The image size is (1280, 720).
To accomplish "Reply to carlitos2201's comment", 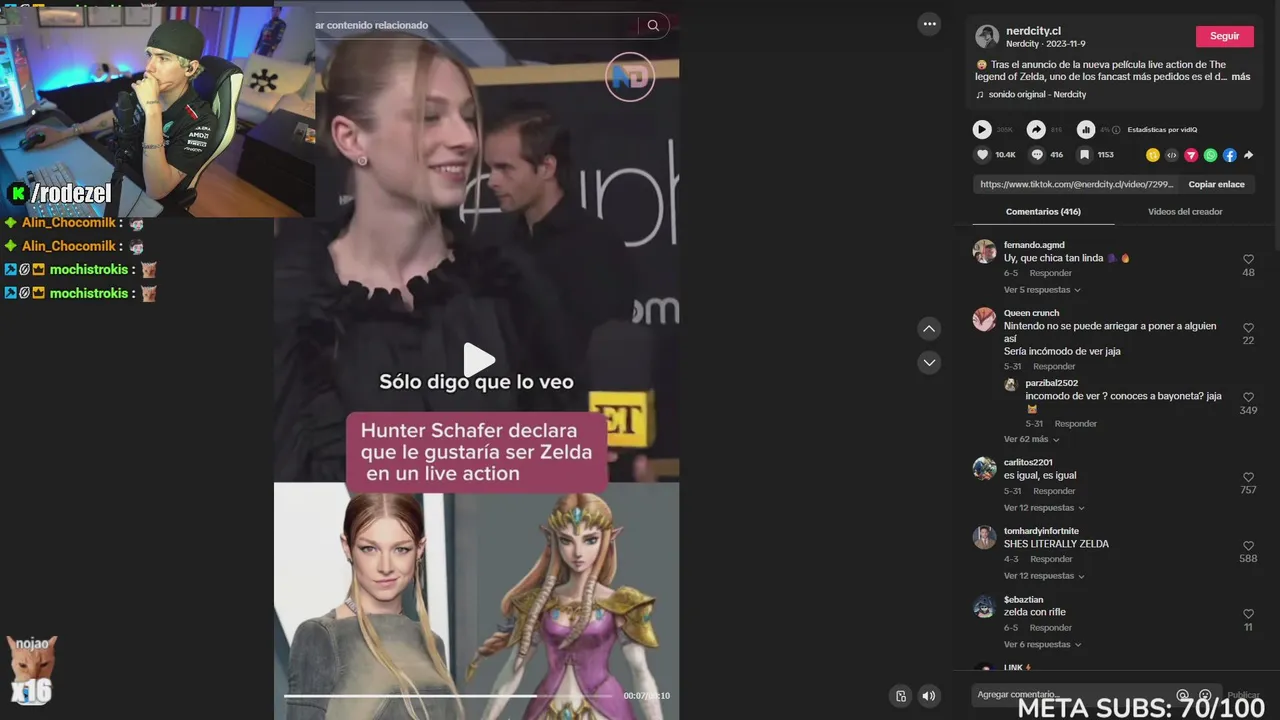I will (x=1054, y=491).
